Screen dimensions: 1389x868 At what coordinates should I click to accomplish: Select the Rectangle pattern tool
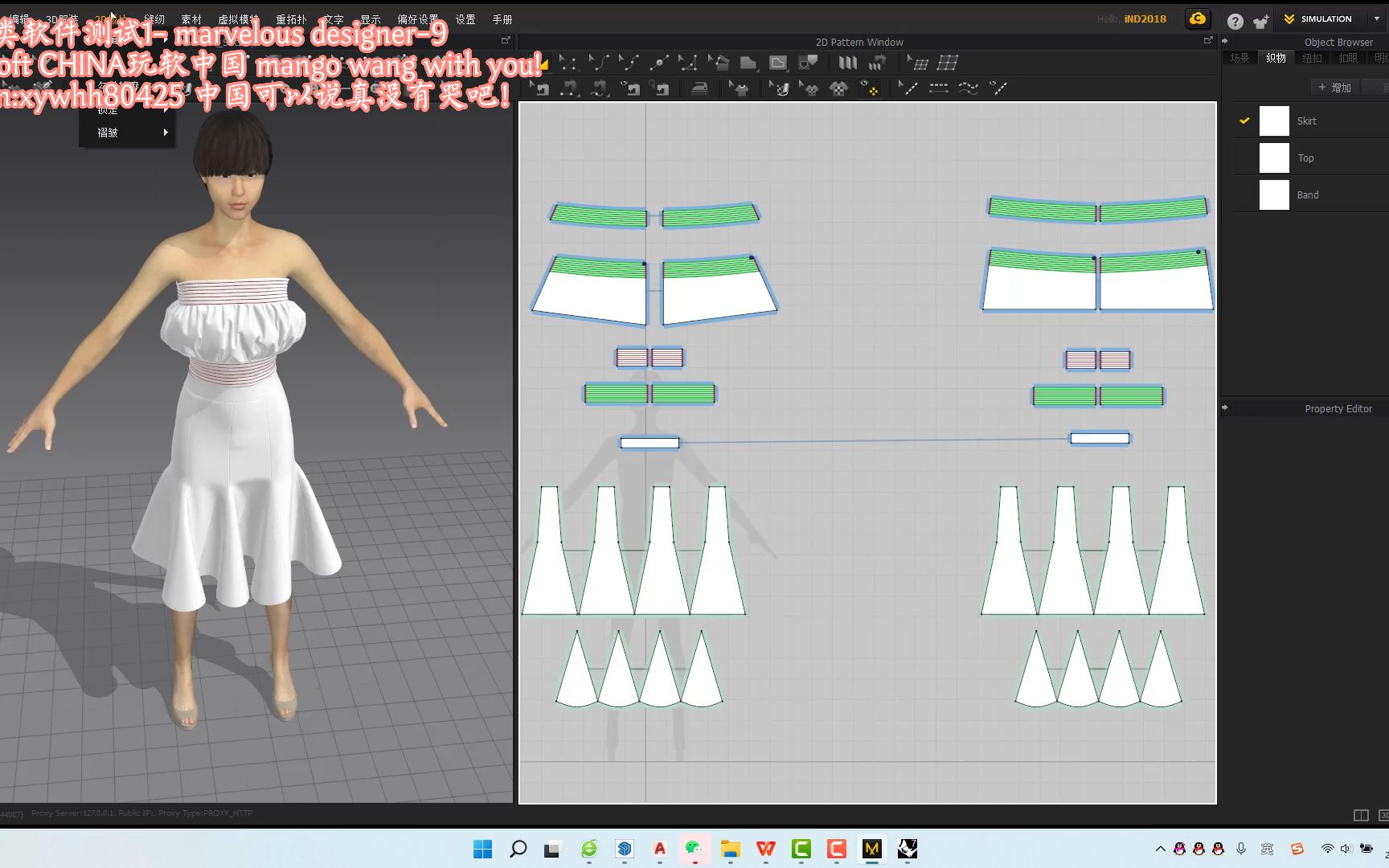point(778,63)
